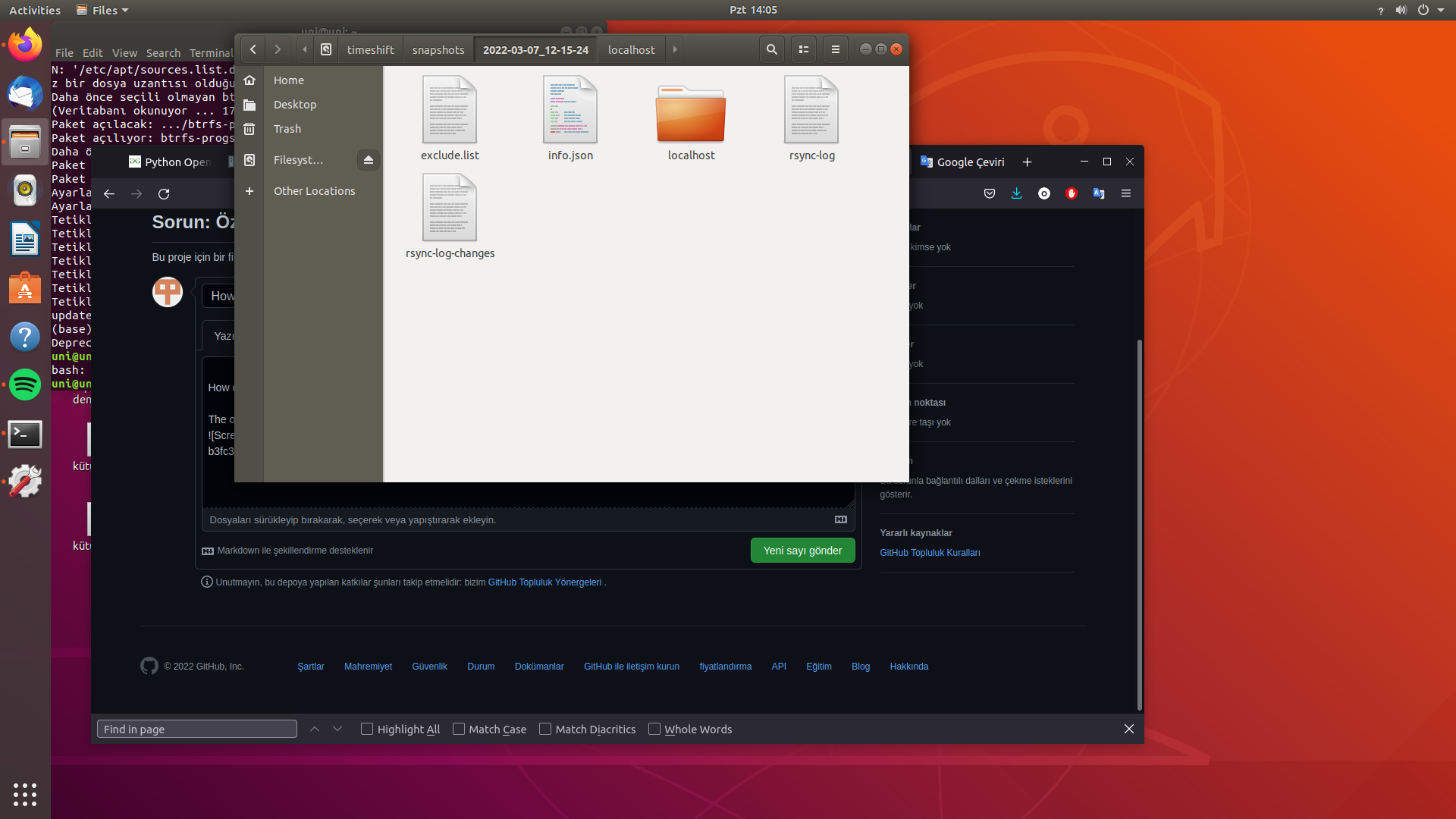Open the Files view options menu
The height and width of the screenshot is (819, 1456).
coord(835,49)
